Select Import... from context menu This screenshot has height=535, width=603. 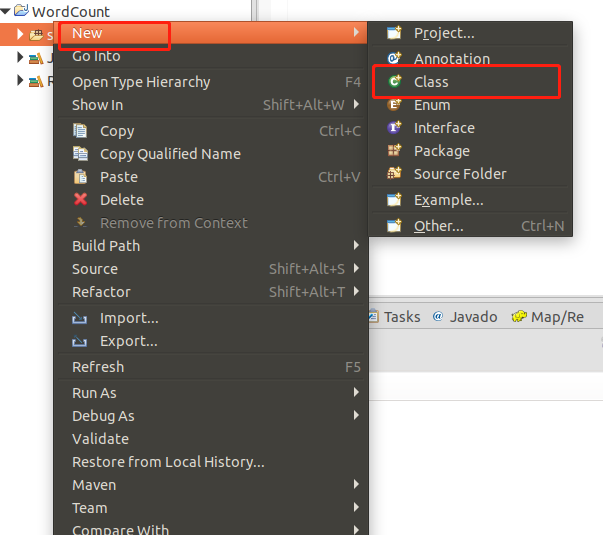(x=211, y=318)
